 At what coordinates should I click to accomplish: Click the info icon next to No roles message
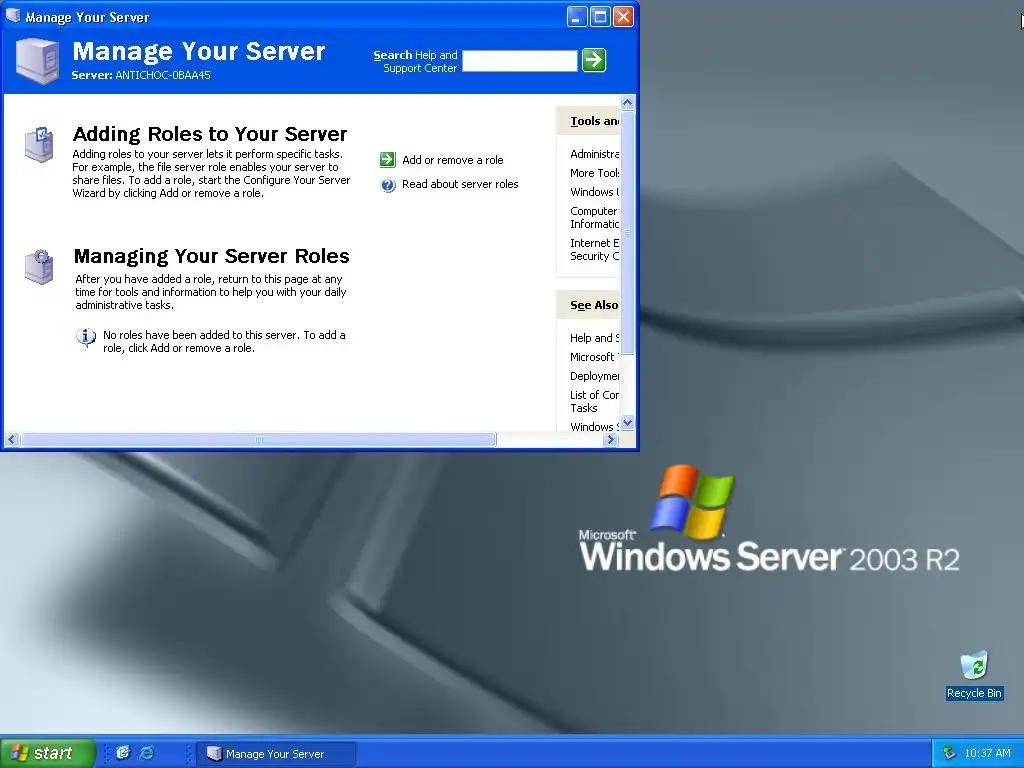pos(86,338)
